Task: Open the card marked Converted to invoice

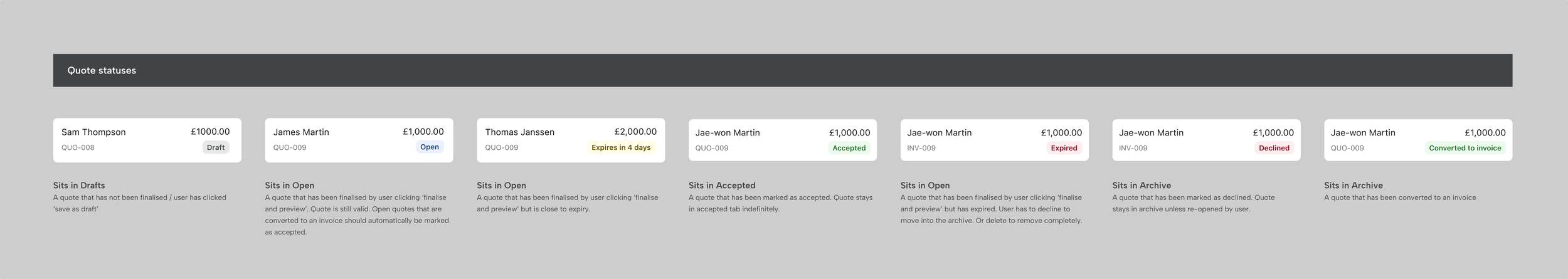Action: tap(1418, 140)
